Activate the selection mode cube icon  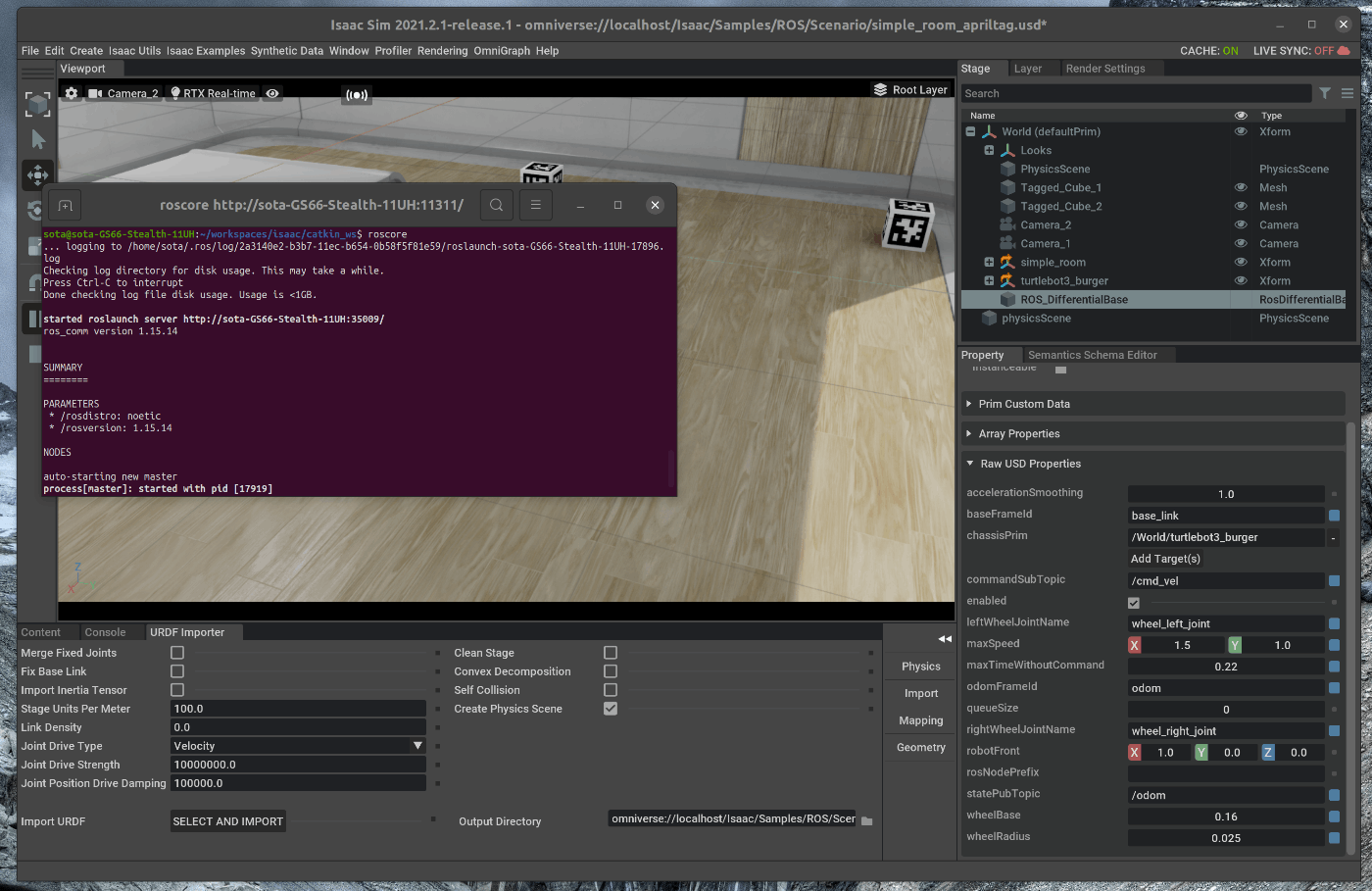(x=37, y=104)
